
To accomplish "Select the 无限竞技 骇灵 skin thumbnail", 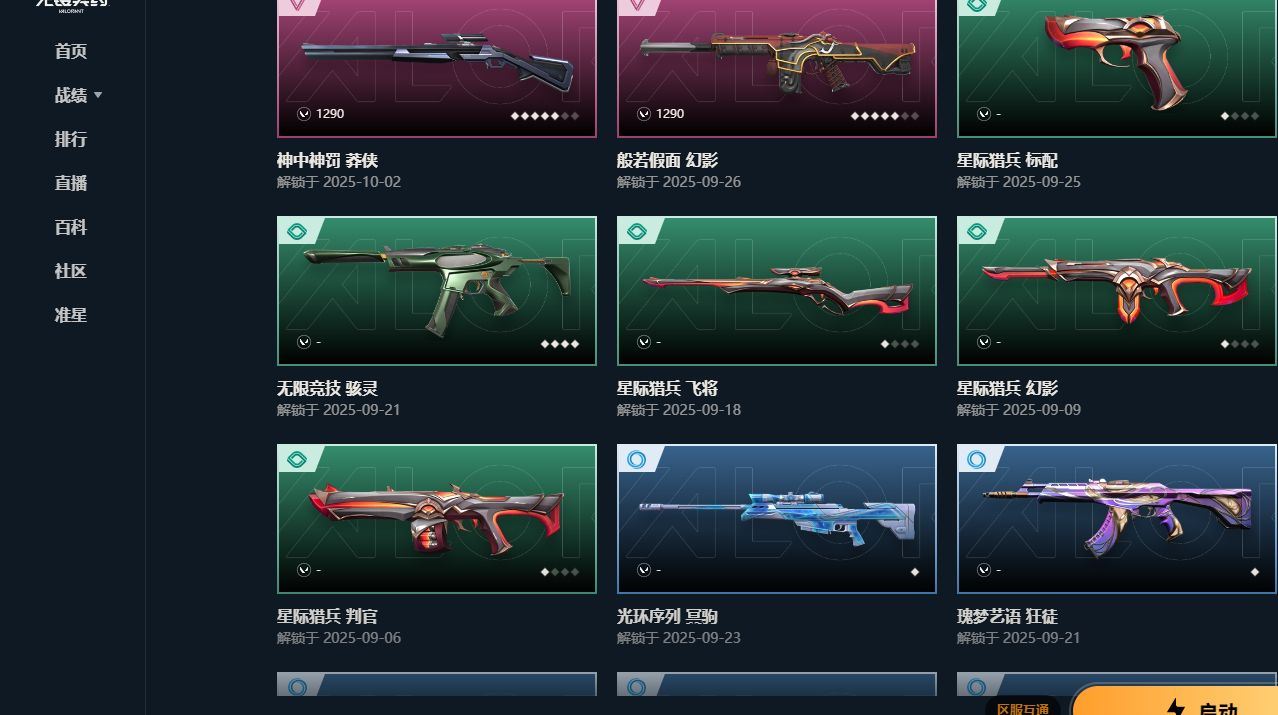I will point(437,291).
